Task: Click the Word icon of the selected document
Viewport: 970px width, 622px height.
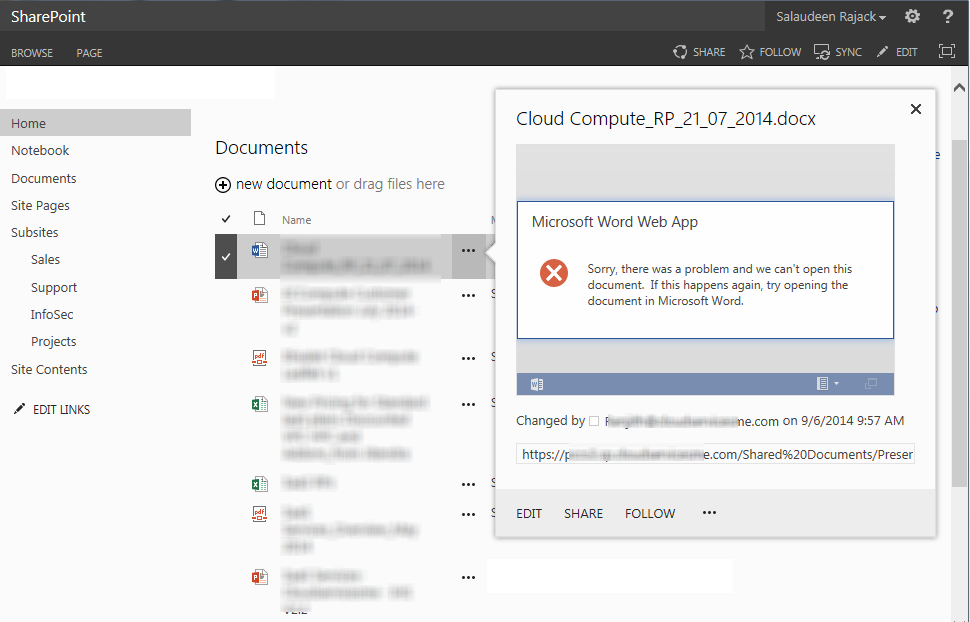Action: pos(260,250)
